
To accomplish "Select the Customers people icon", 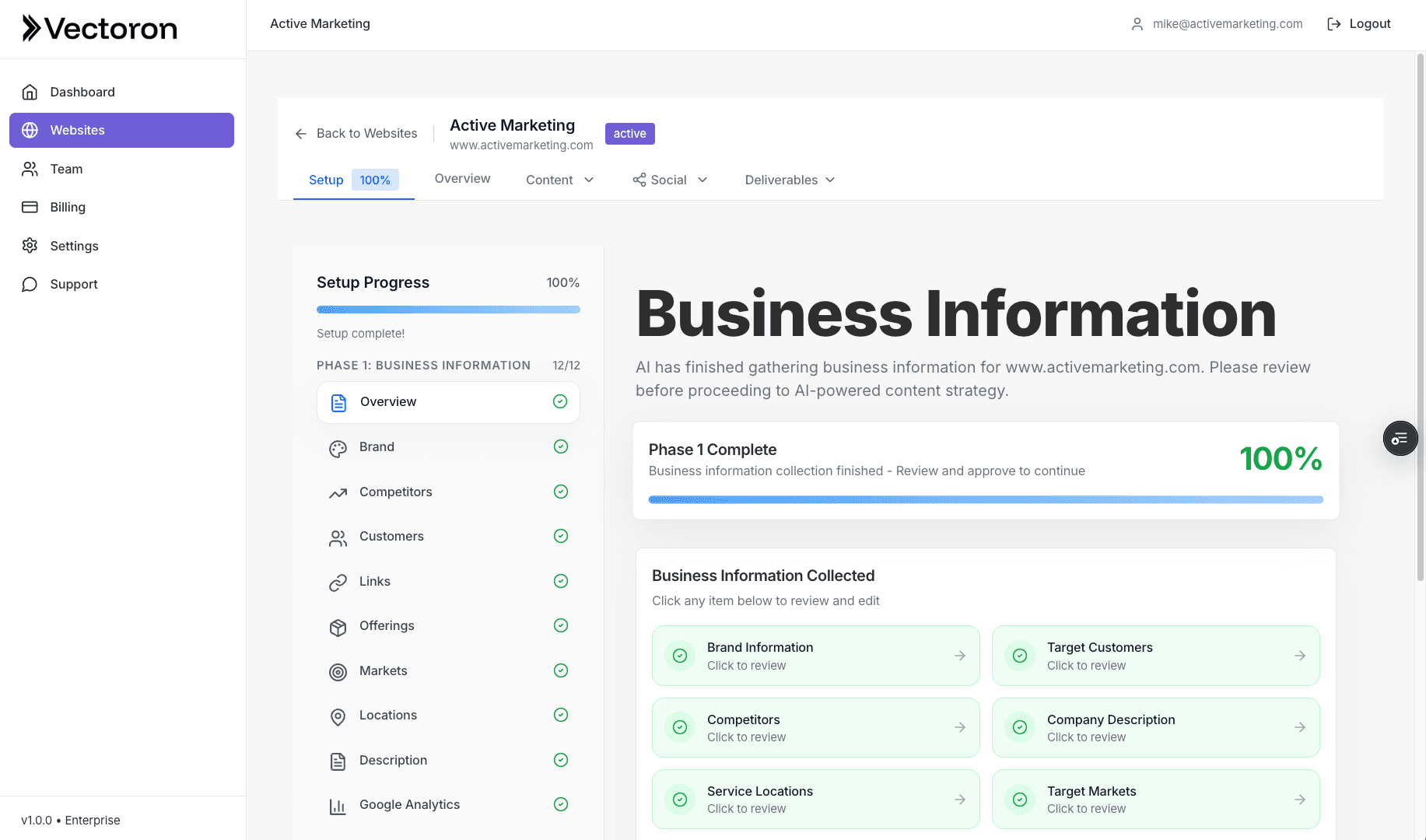I will tap(338, 537).
